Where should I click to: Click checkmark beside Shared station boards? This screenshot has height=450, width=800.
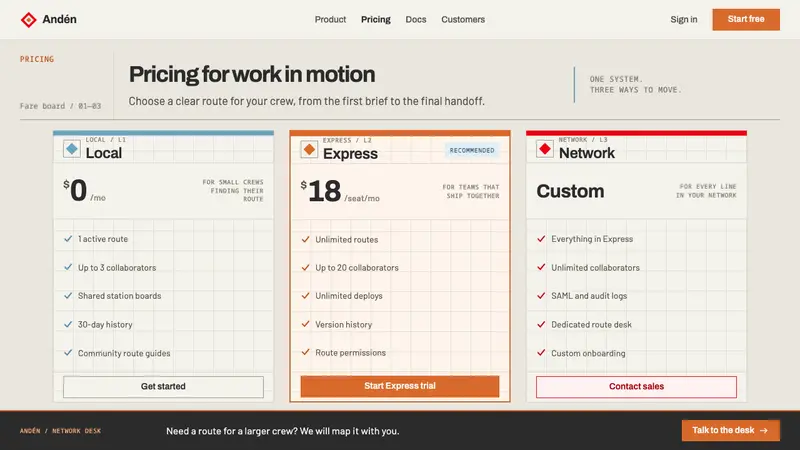click(x=68, y=296)
